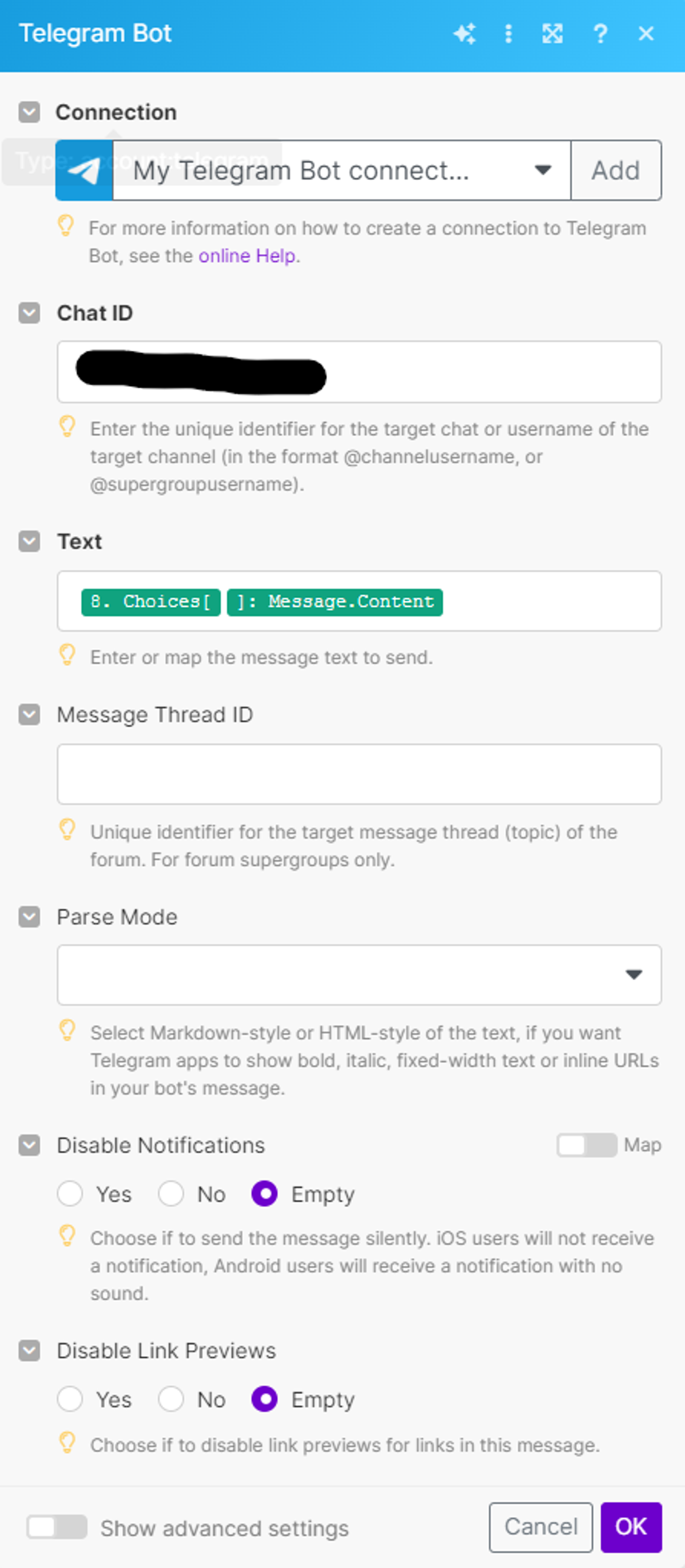
Task: Click into the Text input field
Action: pos(359,601)
